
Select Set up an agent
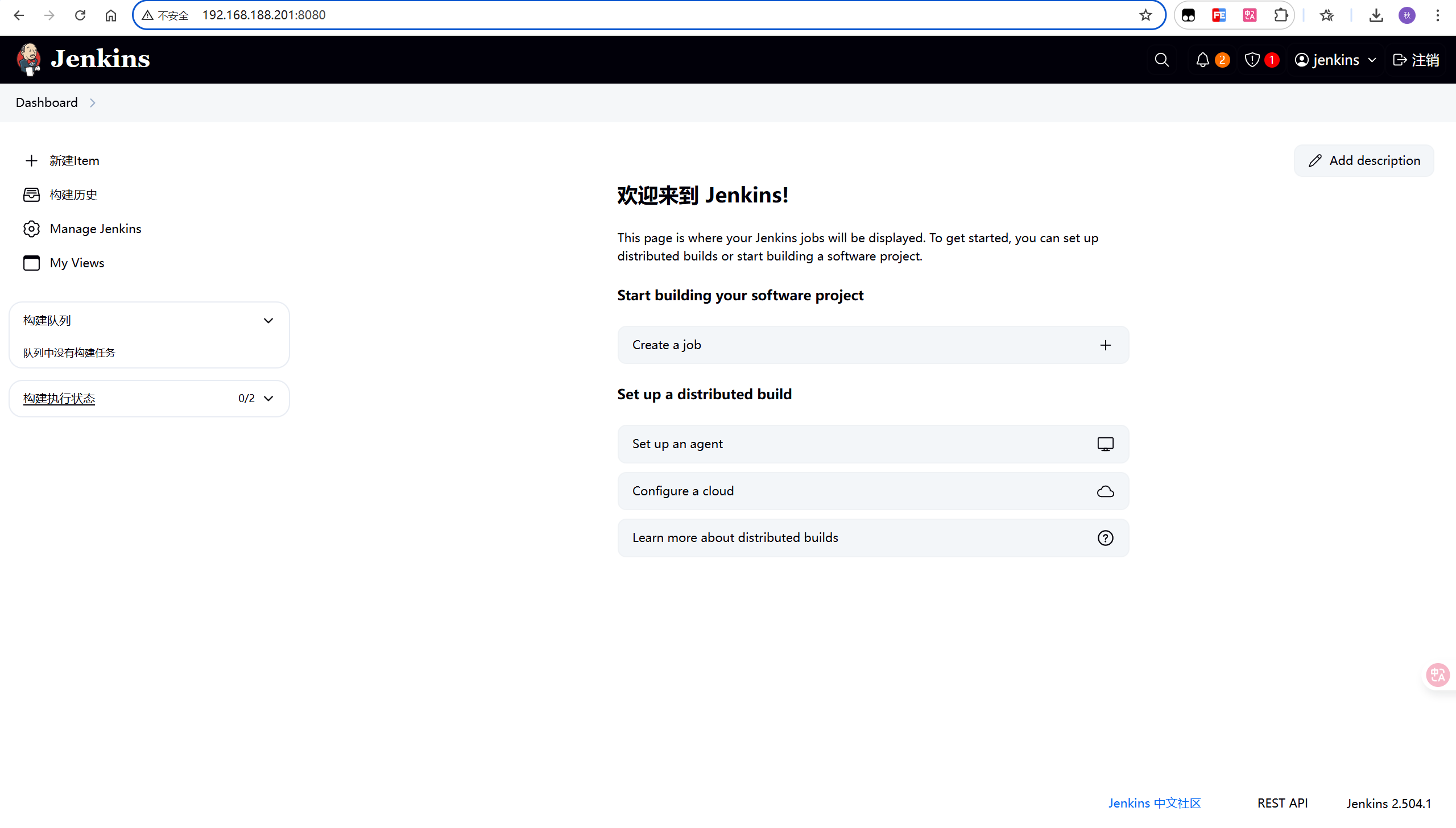872,444
